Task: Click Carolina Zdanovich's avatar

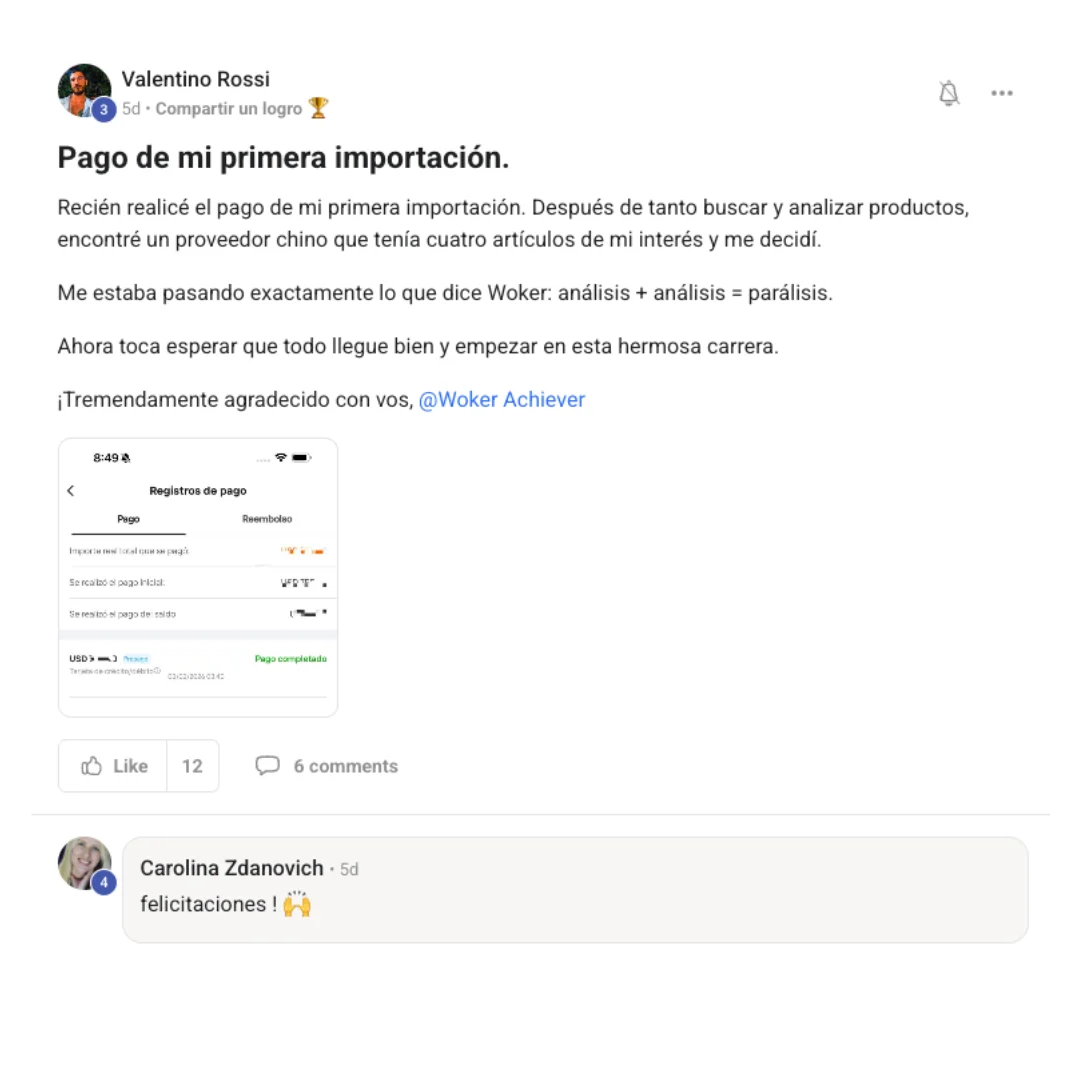Action: tap(82, 862)
